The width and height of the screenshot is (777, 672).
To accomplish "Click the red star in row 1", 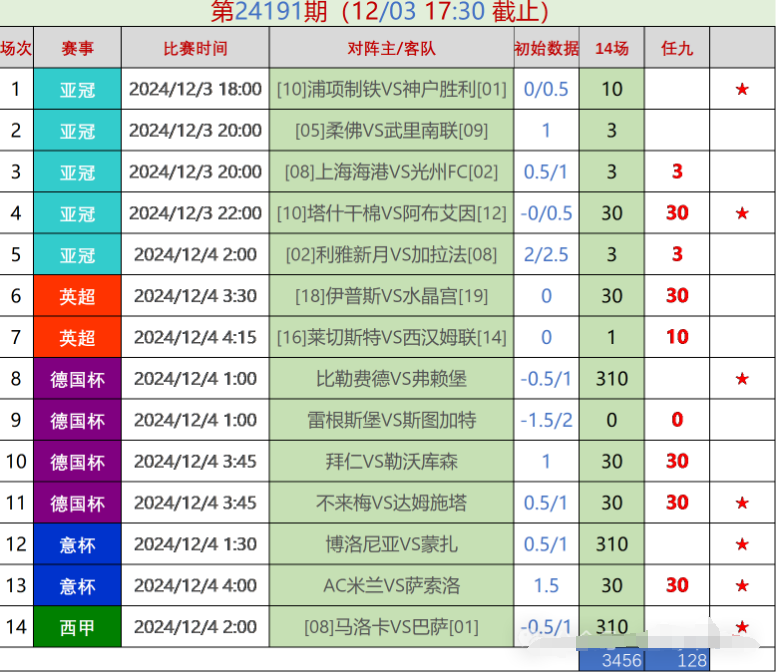I will [x=742, y=90].
